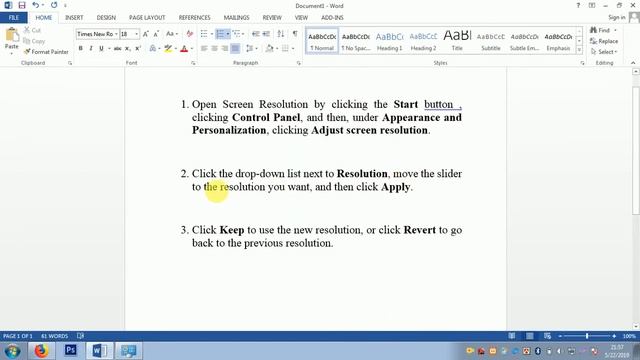Open Word Help question mark

[x=578, y=5]
